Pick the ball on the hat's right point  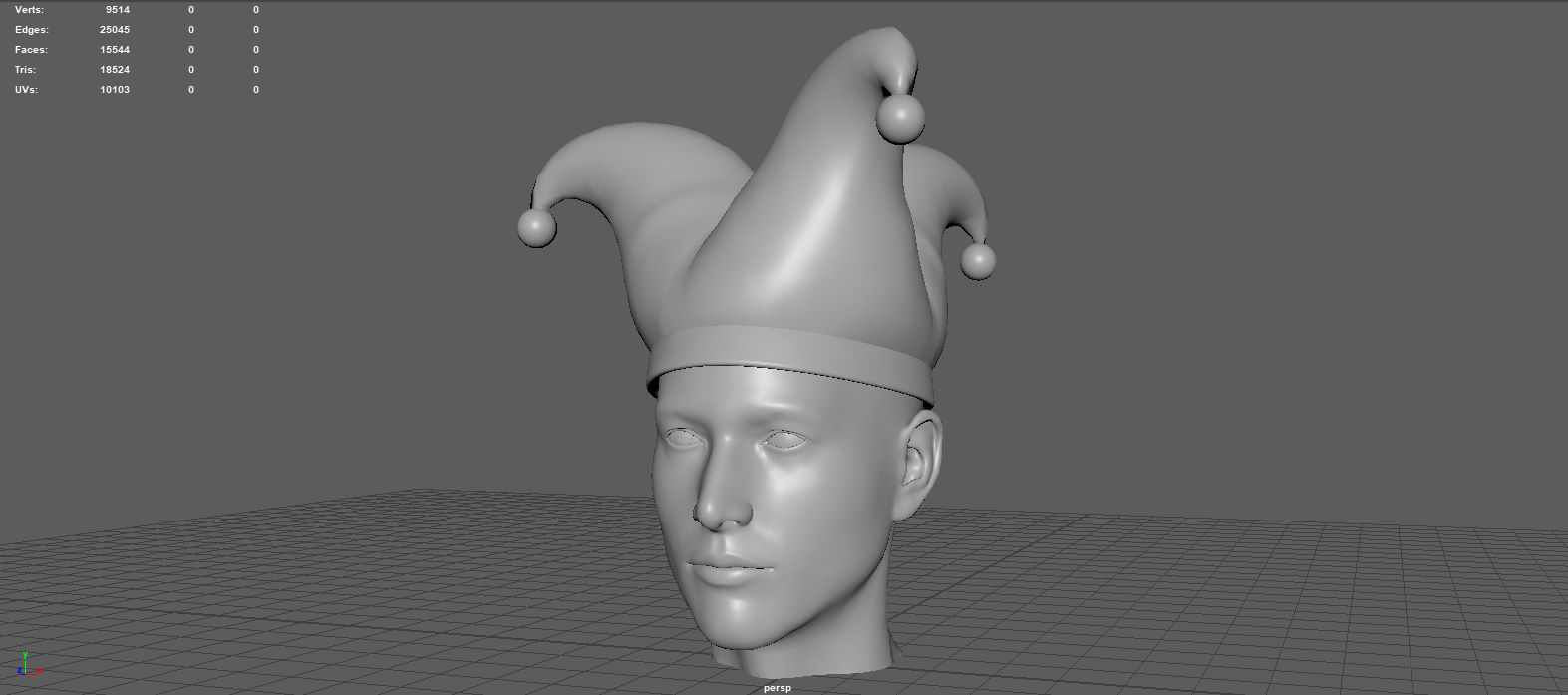click(978, 261)
